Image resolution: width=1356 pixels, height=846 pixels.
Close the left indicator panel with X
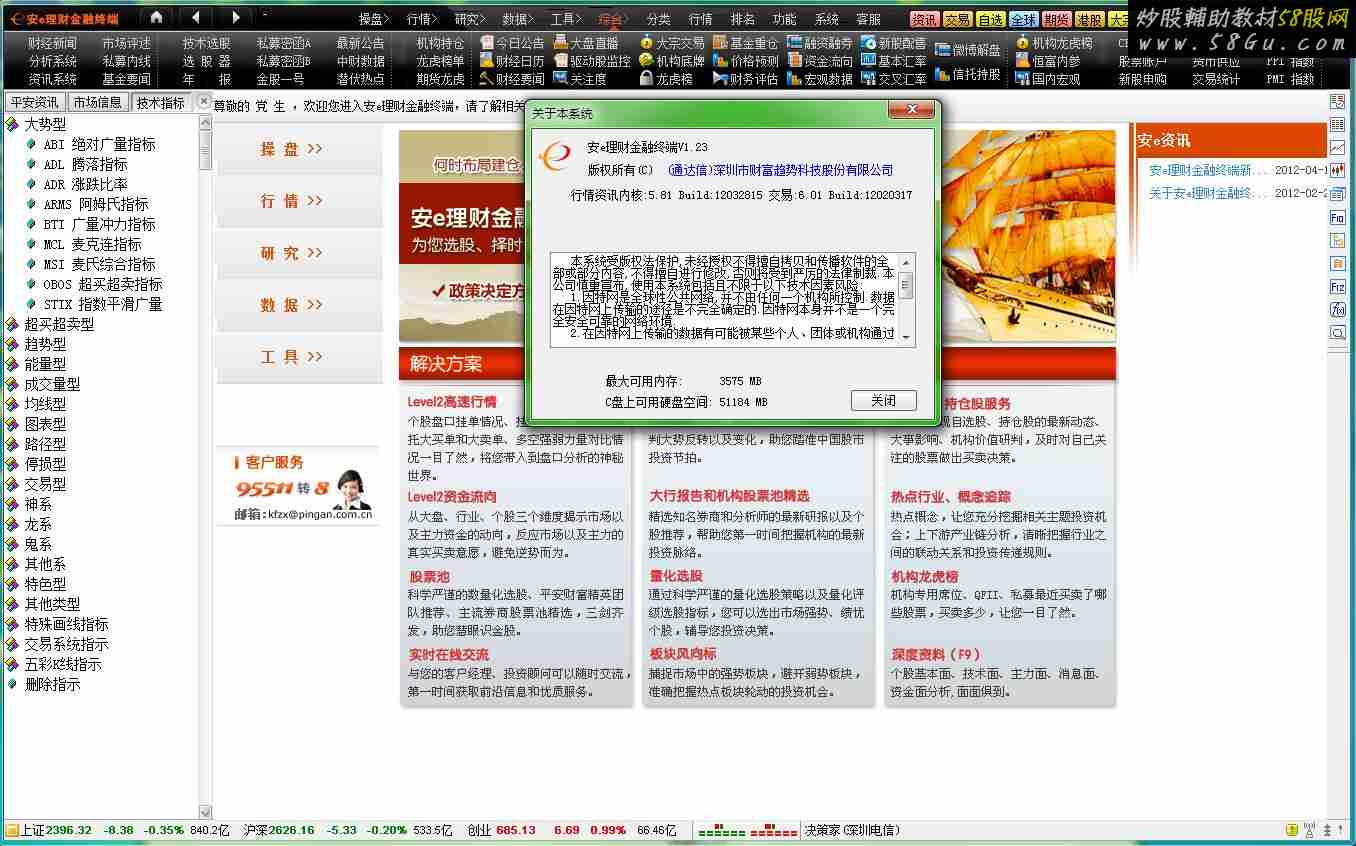coord(205,102)
